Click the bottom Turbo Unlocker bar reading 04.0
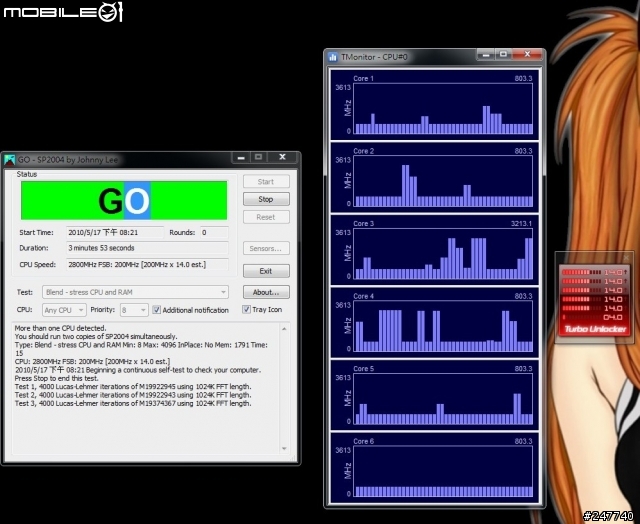 [593, 318]
